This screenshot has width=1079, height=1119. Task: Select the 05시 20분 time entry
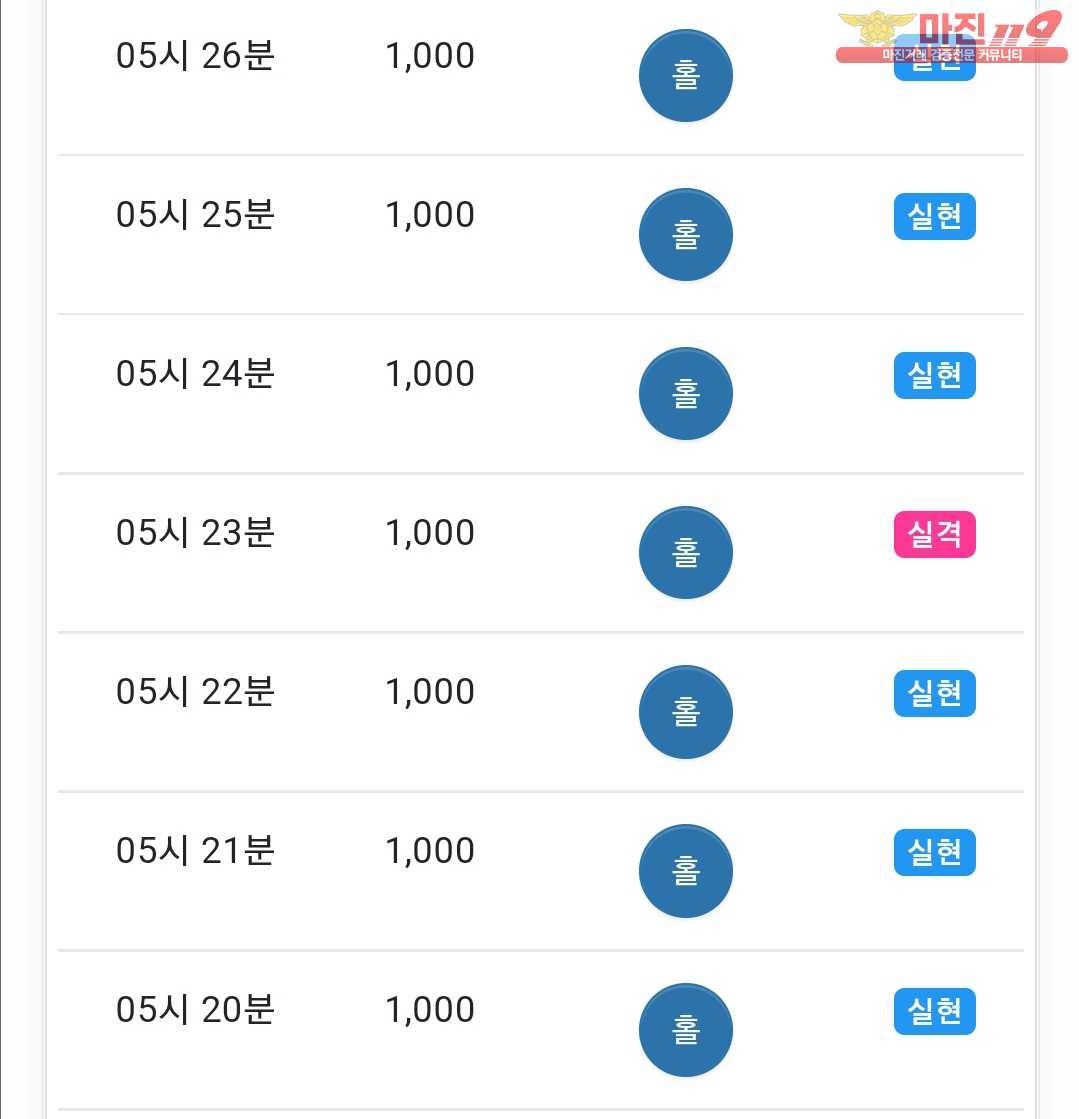click(195, 1011)
